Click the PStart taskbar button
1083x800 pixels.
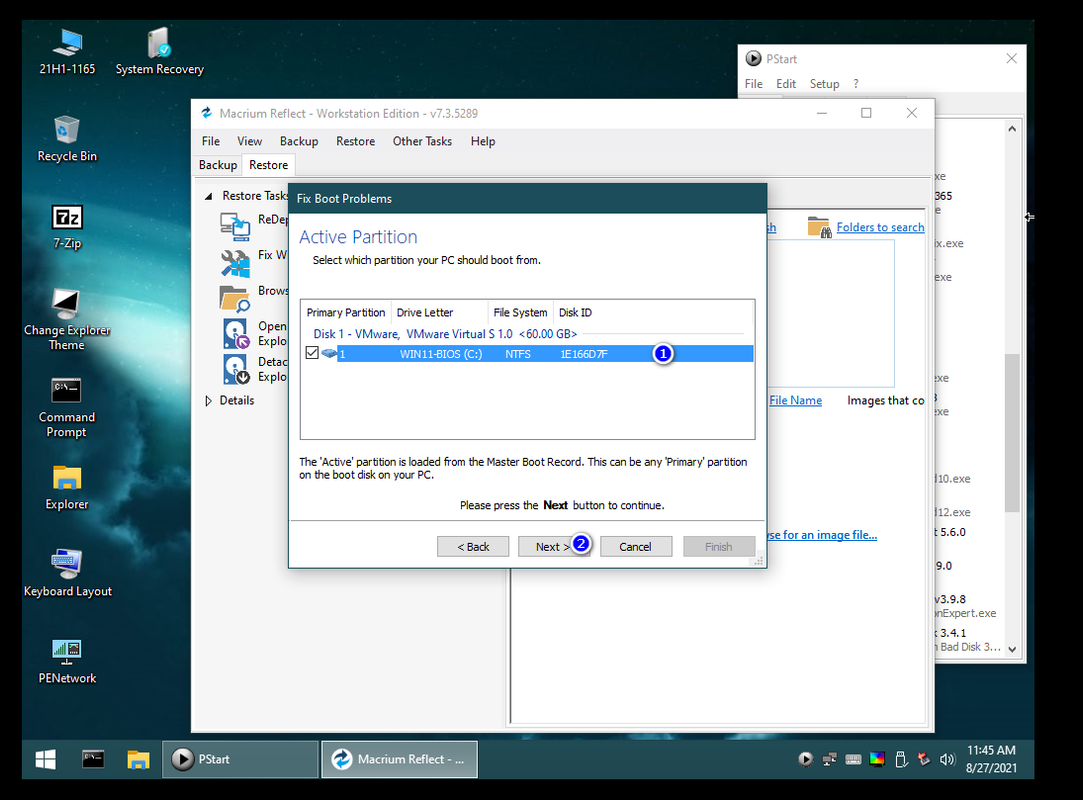click(240, 759)
